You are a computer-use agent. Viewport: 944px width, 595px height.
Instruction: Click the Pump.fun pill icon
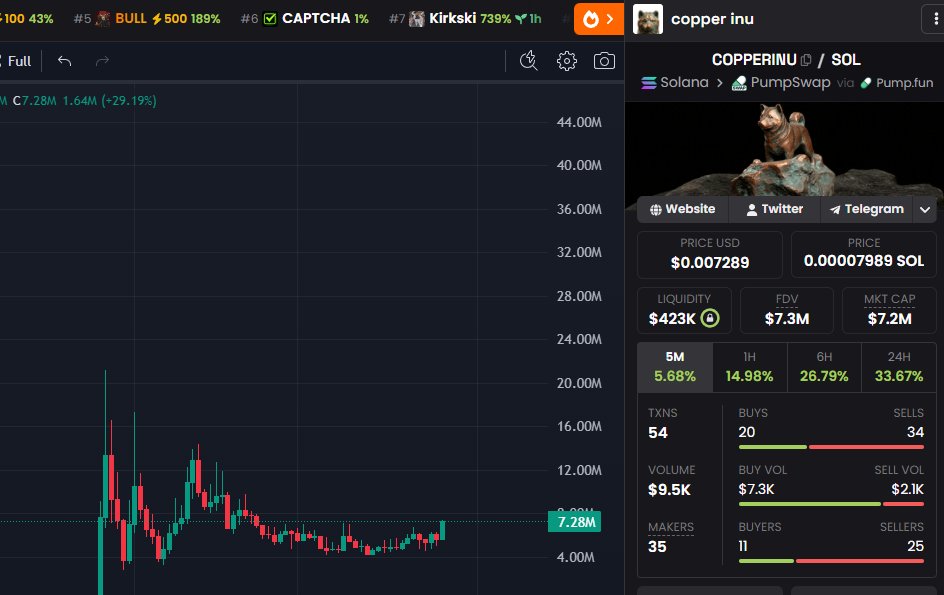[x=866, y=83]
